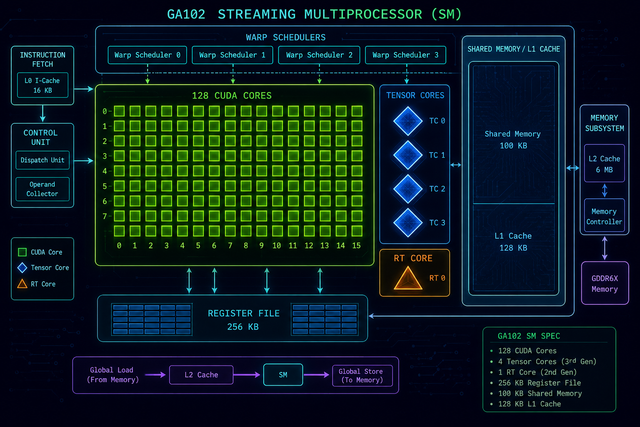Click the right register bank grid

[x=324, y=319]
